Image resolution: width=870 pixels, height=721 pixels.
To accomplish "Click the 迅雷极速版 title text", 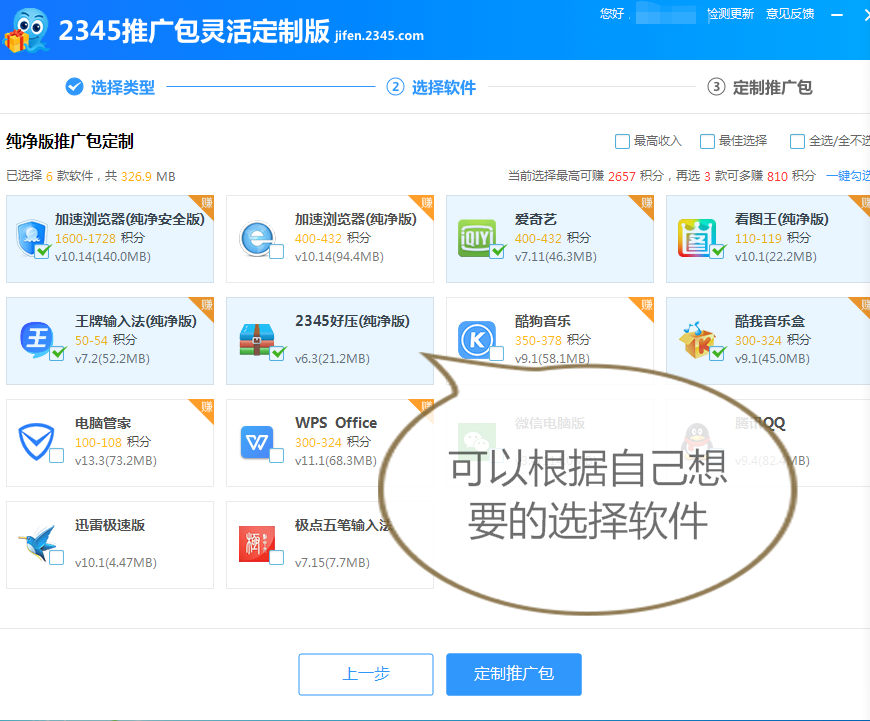I will click(110, 525).
